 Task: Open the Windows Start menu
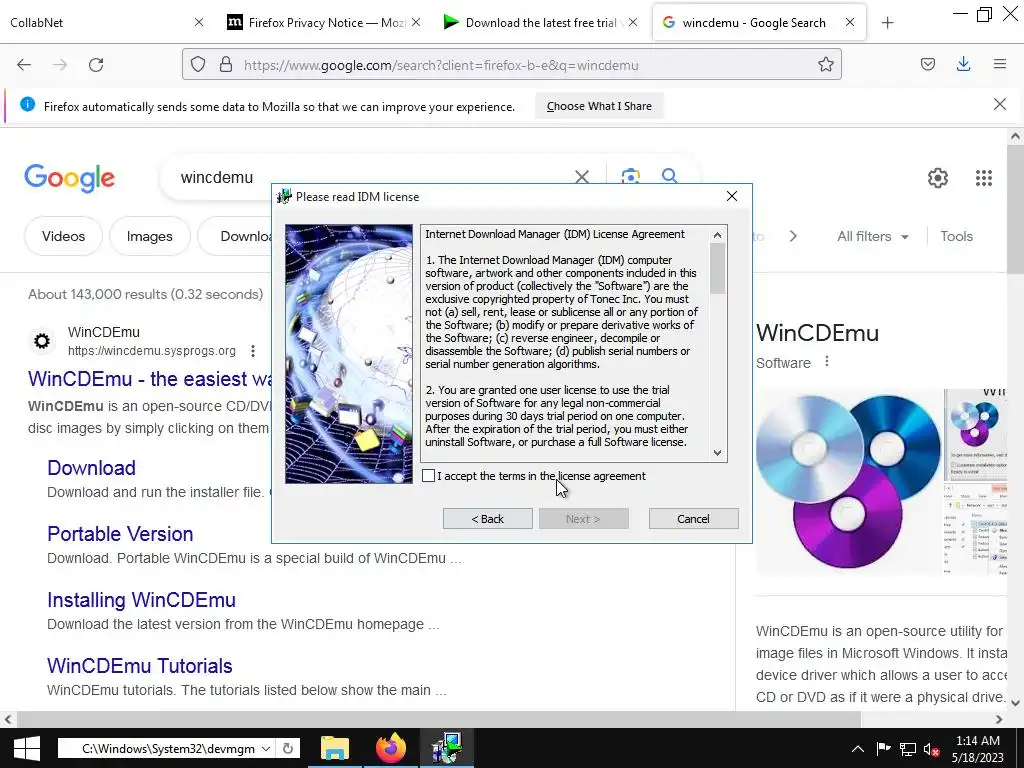26,748
